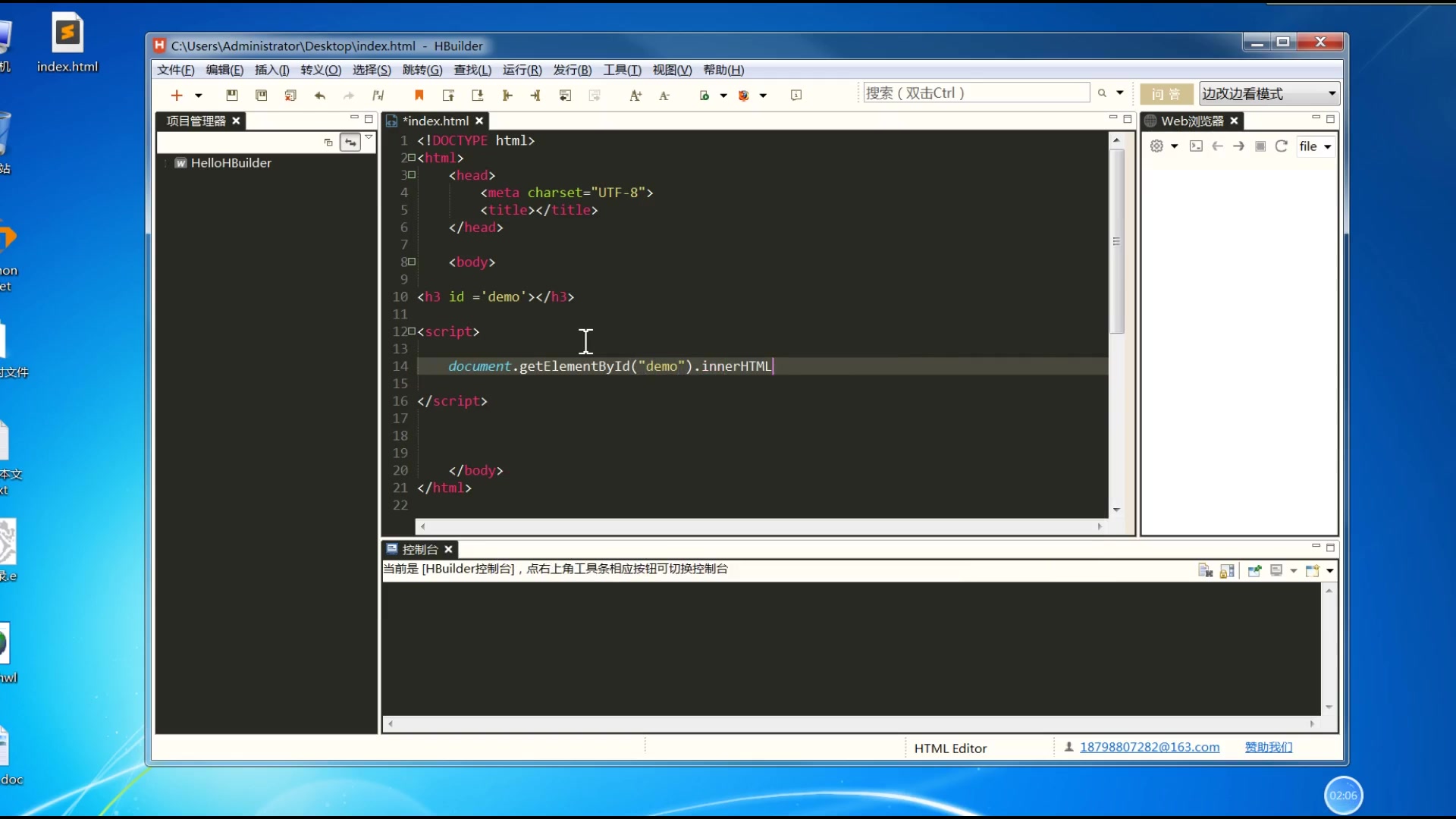1456x819 pixels.
Task: Click the 问答 button
Action: point(1166,93)
